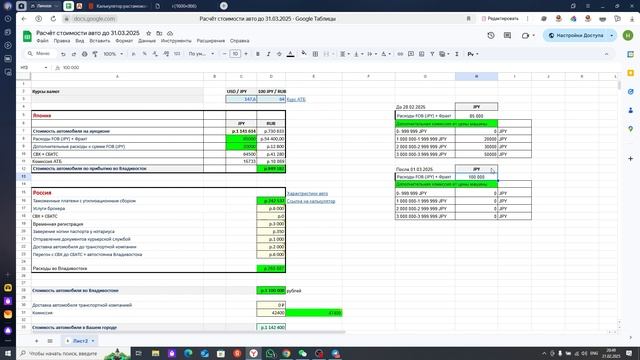
Task: Increase font size with plus button
Action: click(x=246, y=54)
